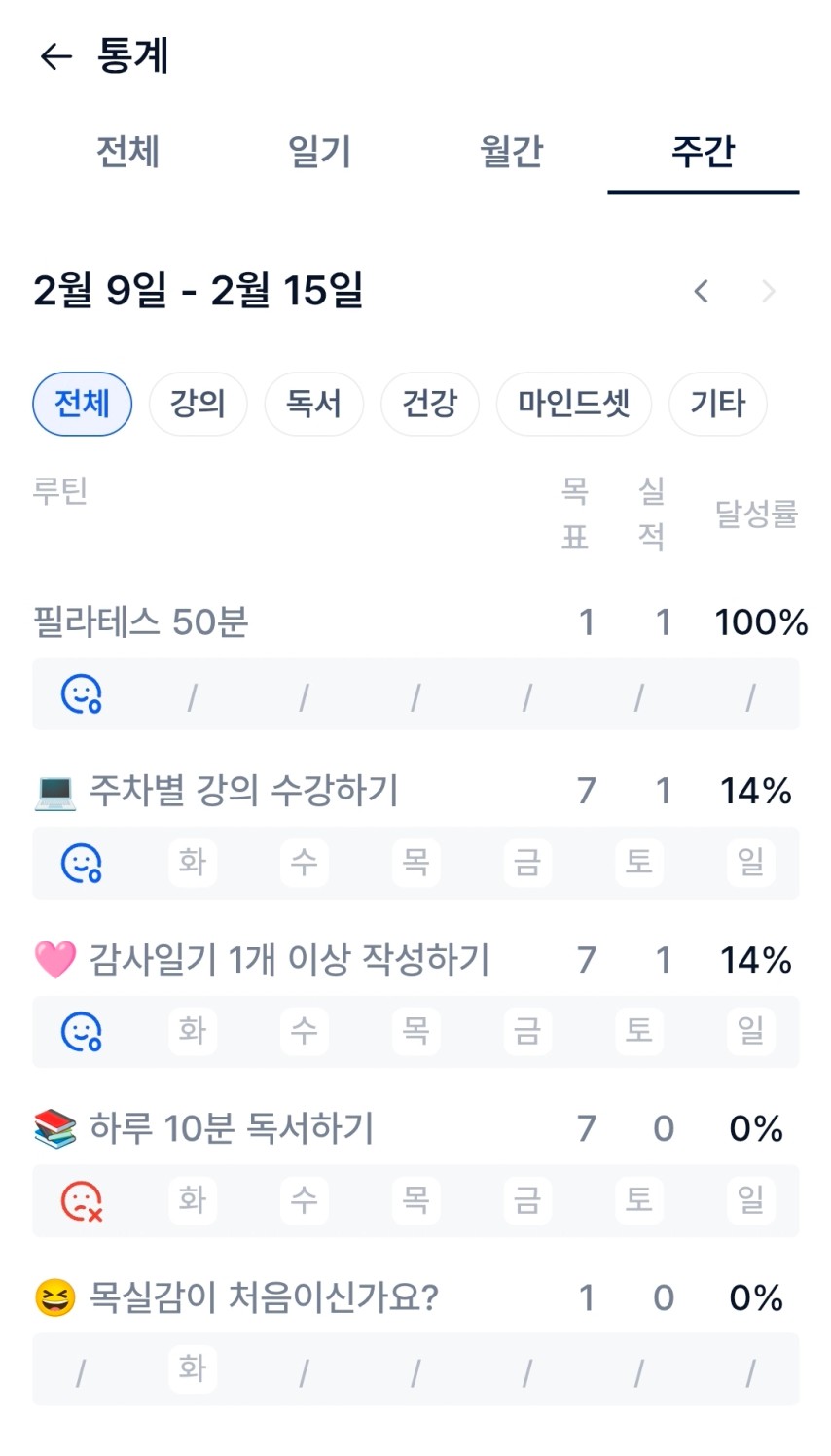The height and width of the screenshot is (1456, 831).
Task: Select the 강의 category filter chip
Action: point(198,404)
